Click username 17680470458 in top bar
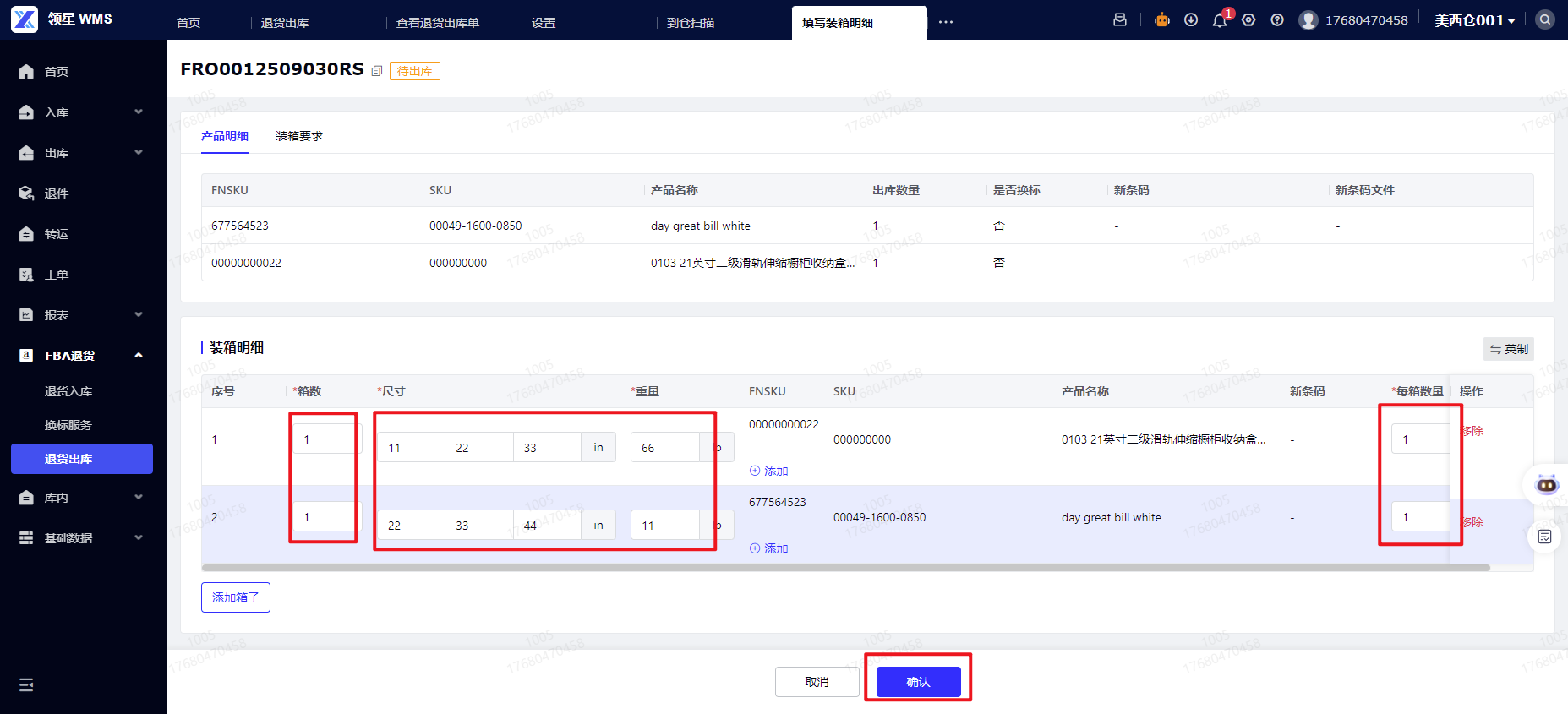The image size is (1568, 714). tap(1367, 19)
